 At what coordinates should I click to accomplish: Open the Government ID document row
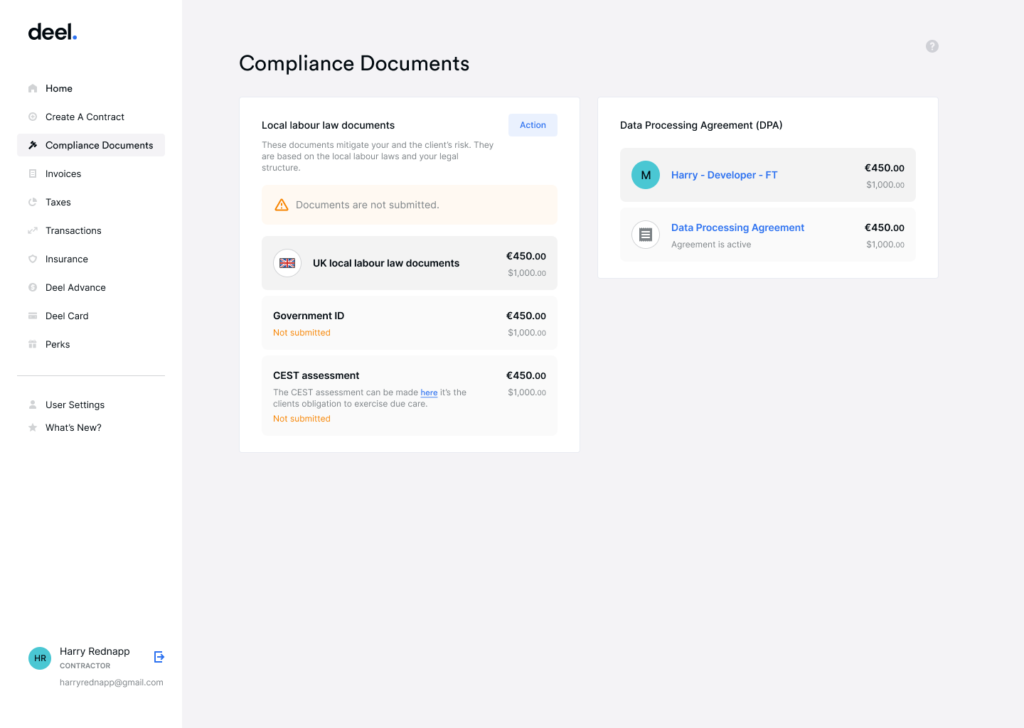409,323
